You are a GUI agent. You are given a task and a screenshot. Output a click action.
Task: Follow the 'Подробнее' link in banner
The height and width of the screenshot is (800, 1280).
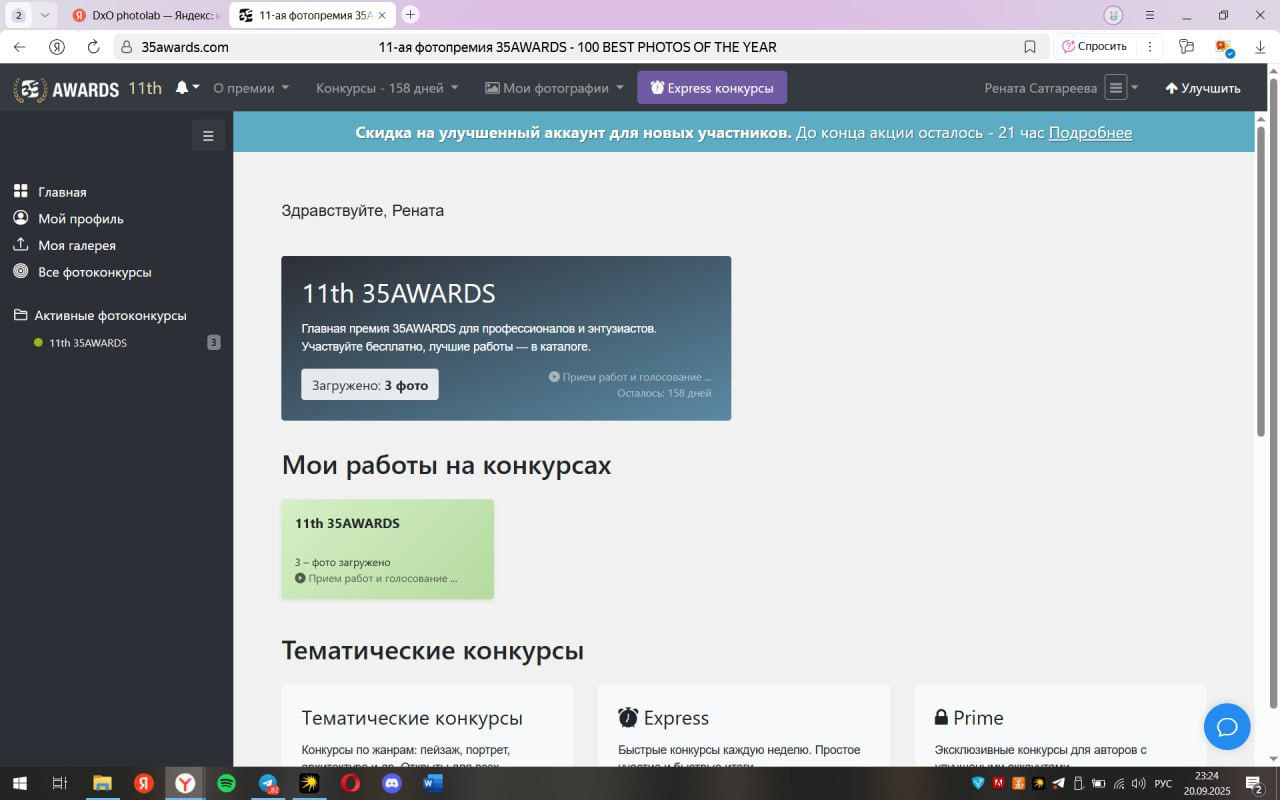click(1090, 133)
